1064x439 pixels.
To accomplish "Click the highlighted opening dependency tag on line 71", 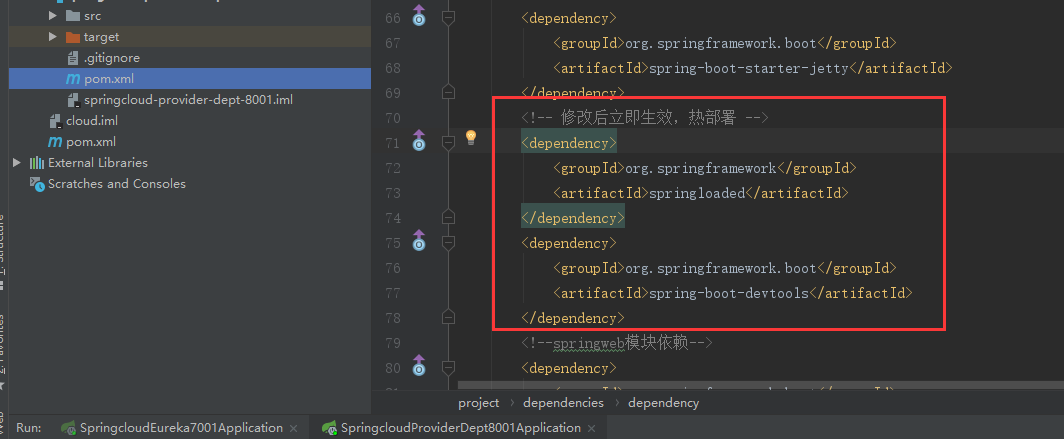I will tap(569, 143).
